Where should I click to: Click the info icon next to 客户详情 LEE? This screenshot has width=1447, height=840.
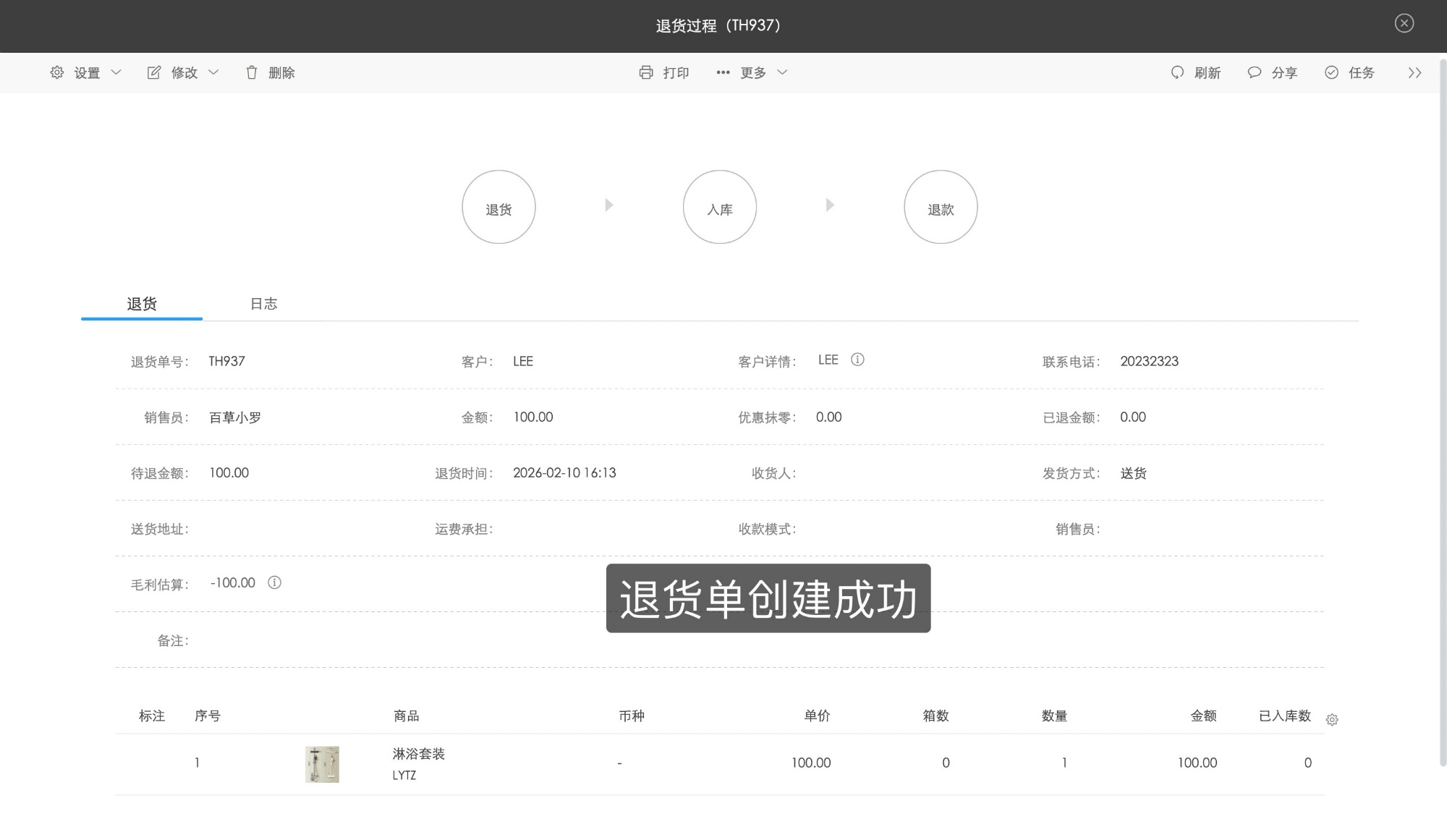(x=858, y=359)
